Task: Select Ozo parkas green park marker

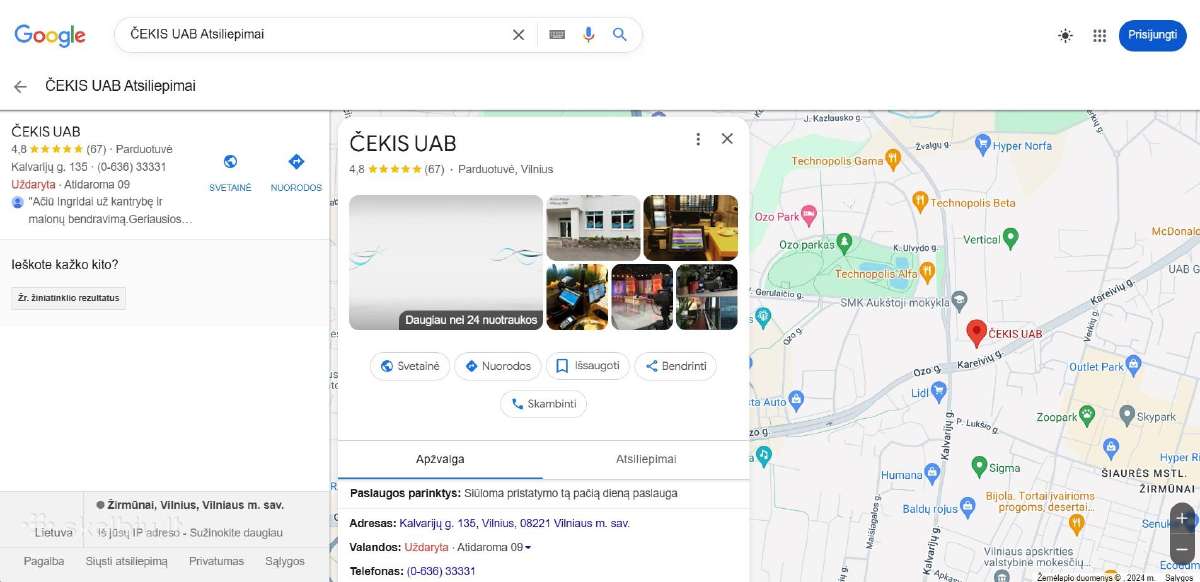Action: 844,241
